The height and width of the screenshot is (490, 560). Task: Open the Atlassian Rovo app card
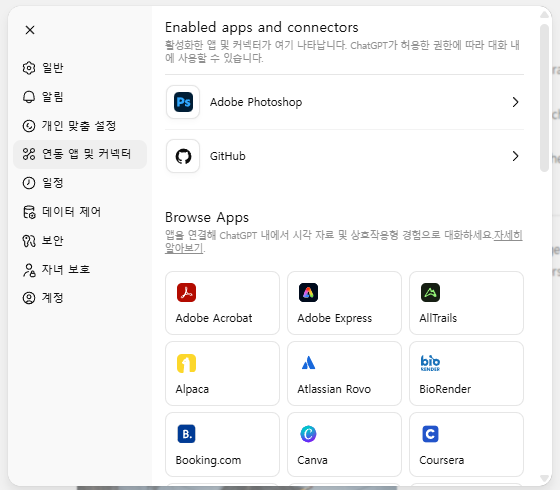coord(344,374)
